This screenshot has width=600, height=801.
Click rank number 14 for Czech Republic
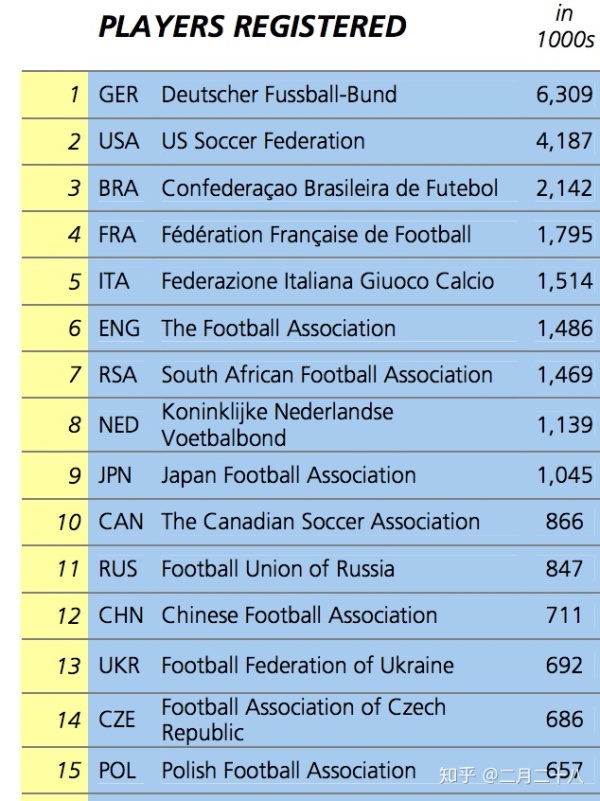(69, 719)
